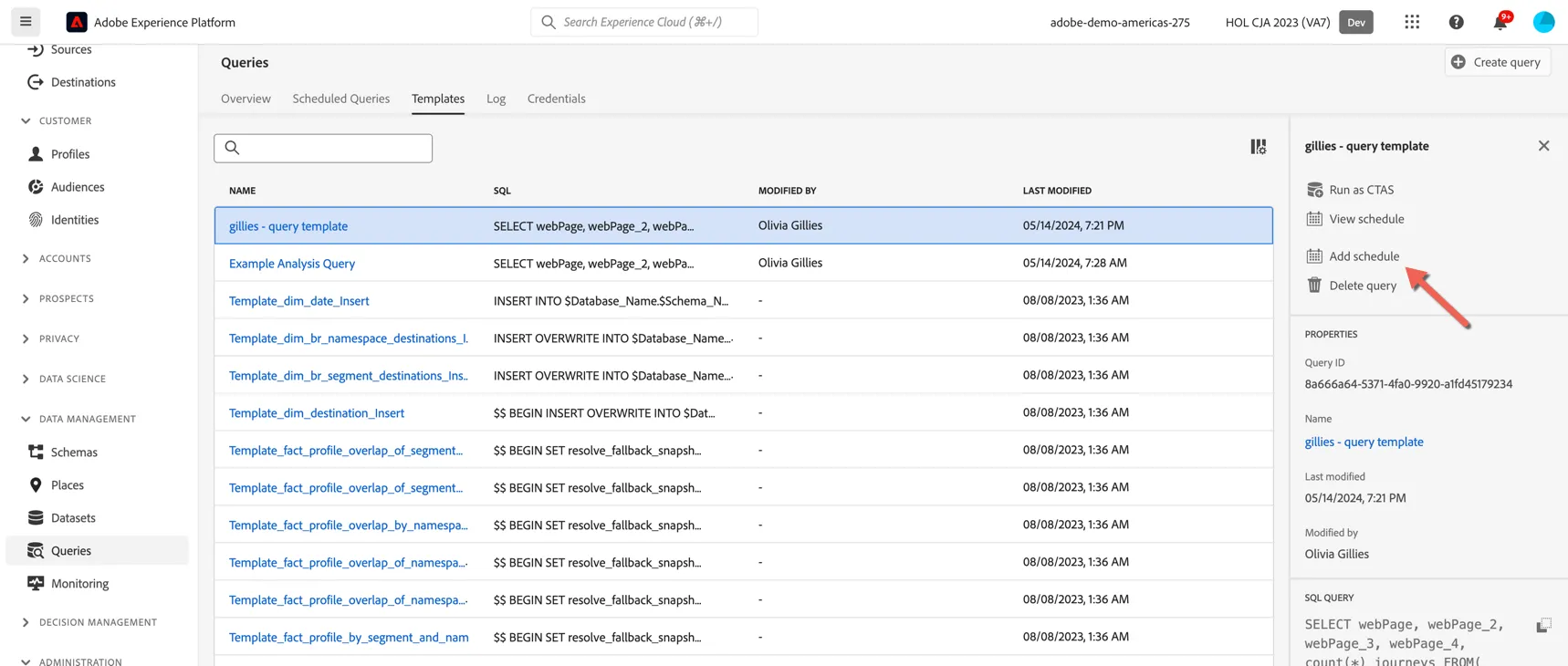Viewport: 1568px width, 666px height.
Task: Click the Dev sandbox badge
Action: click(x=1356, y=22)
